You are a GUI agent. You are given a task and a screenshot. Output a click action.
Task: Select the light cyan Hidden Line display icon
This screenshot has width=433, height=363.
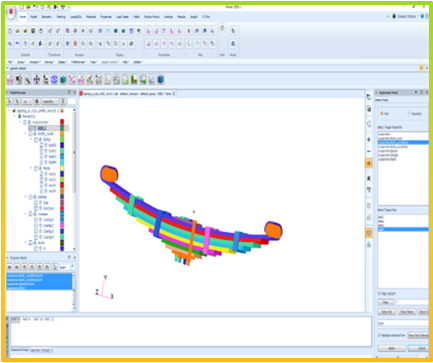(x=108, y=31)
